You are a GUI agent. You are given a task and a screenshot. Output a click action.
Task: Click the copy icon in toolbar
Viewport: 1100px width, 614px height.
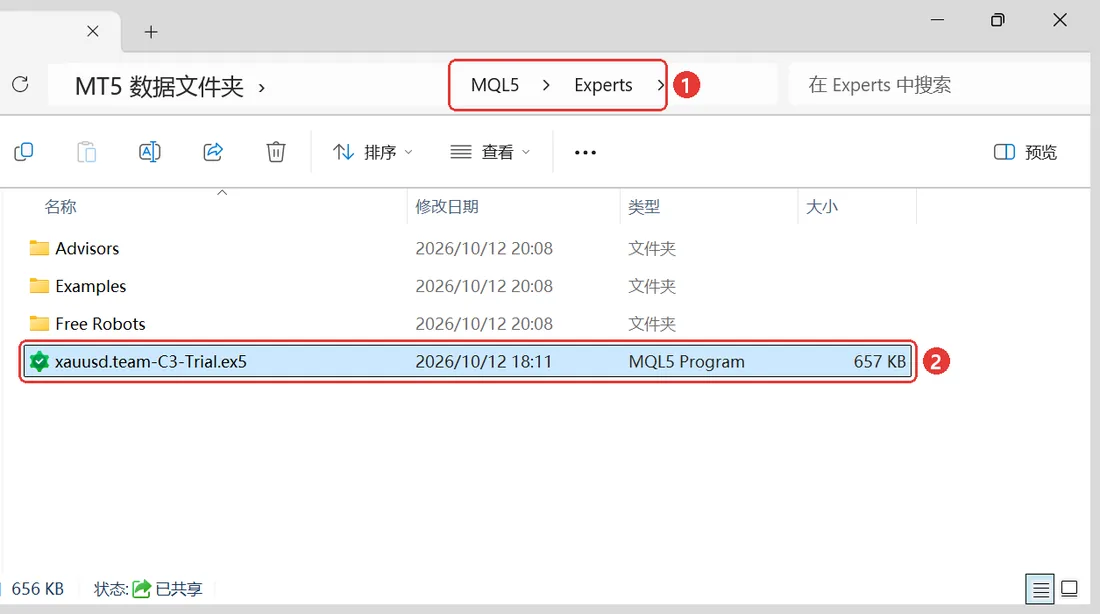[24, 152]
